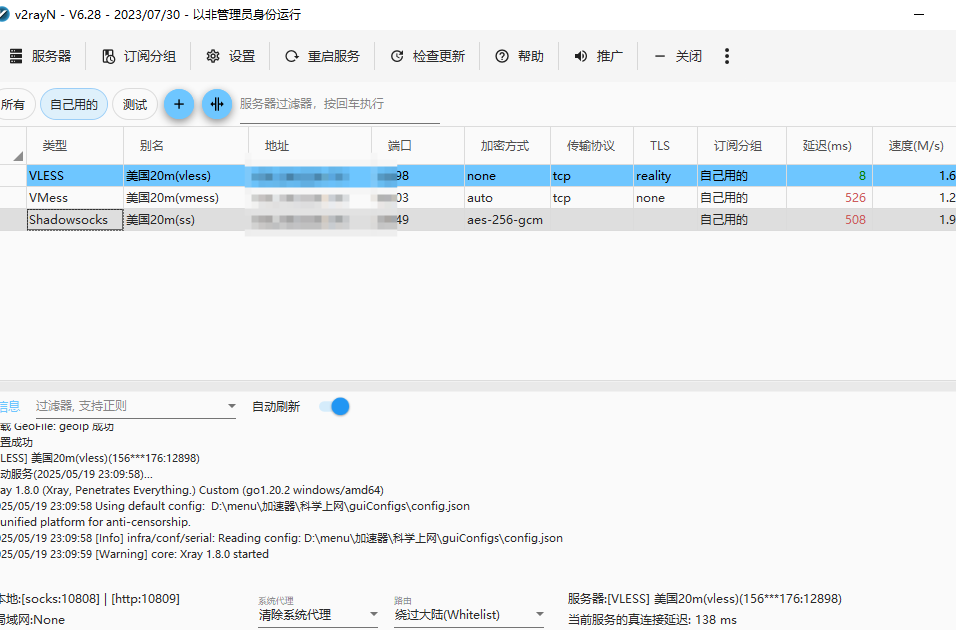Expand the log filter dropdown arrow
956x630 pixels.
coord(231,407)
